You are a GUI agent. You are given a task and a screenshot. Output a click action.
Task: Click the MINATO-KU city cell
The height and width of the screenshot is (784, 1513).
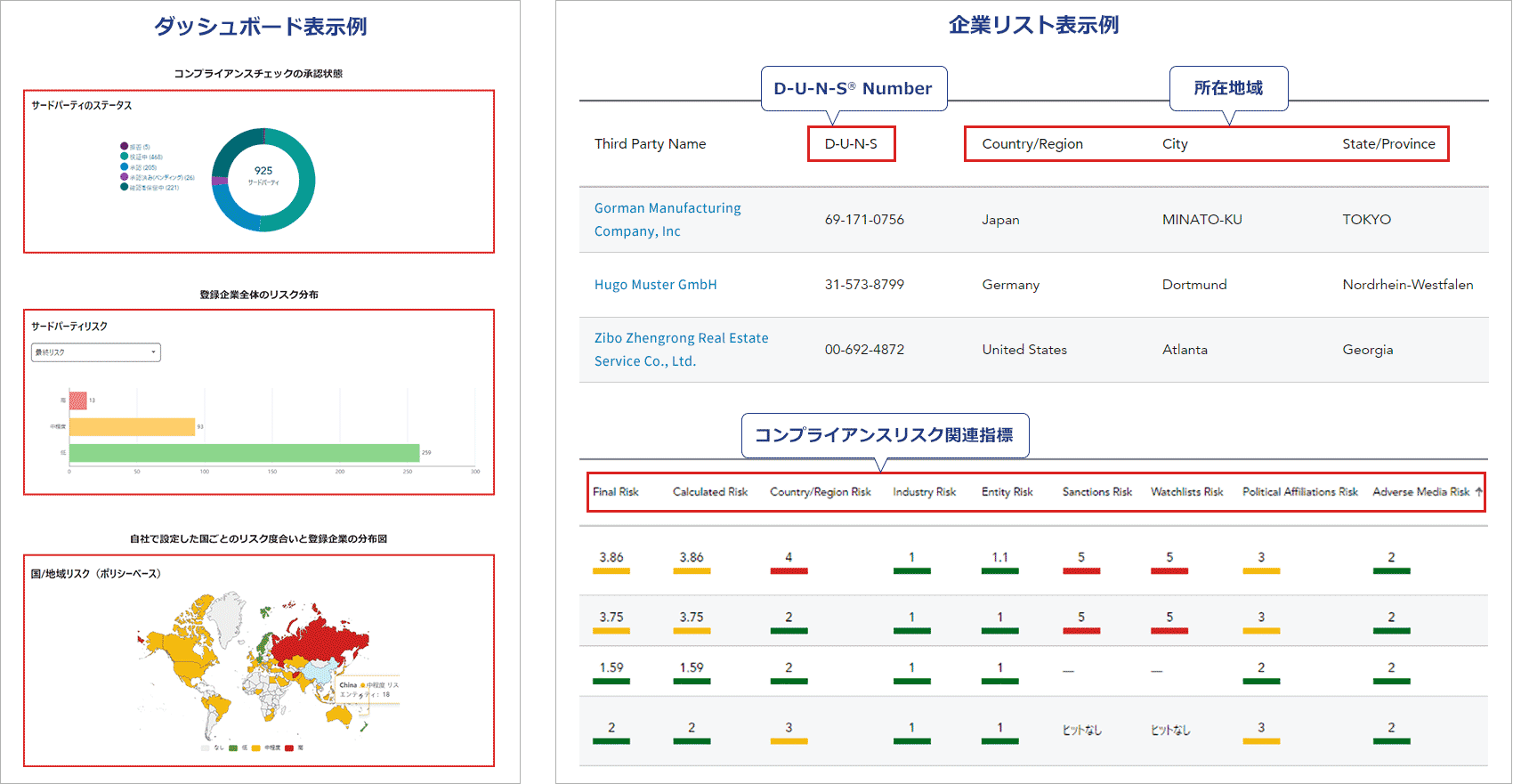tap(1202, 220)
